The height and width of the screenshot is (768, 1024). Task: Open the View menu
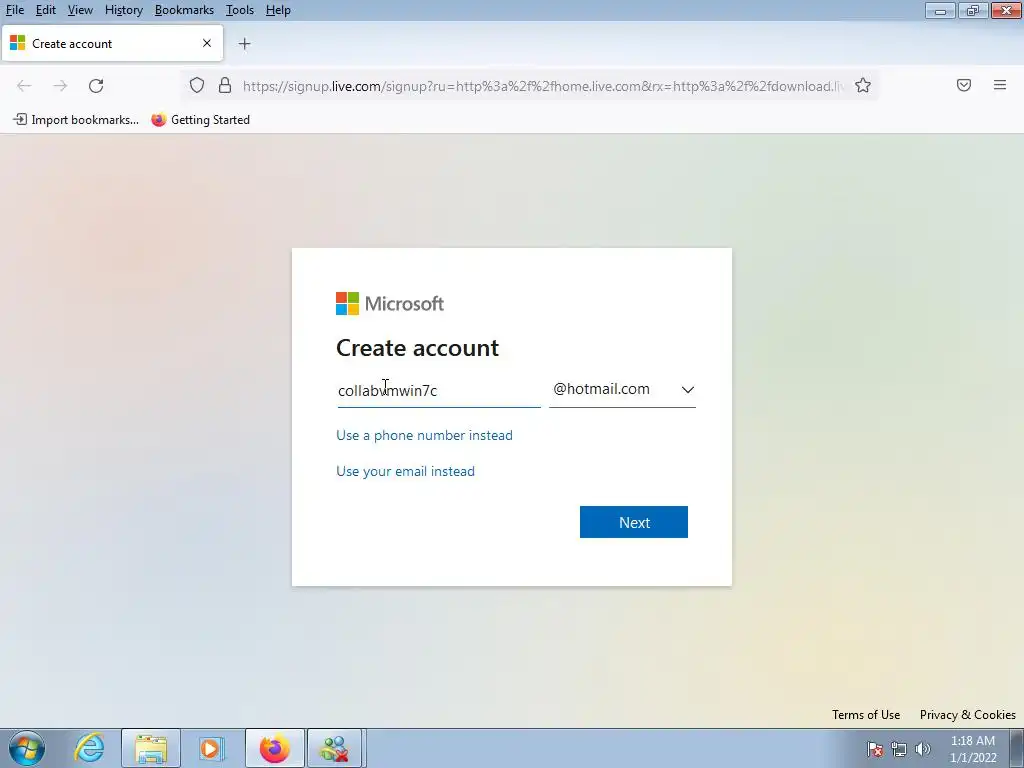pos(80,10)
